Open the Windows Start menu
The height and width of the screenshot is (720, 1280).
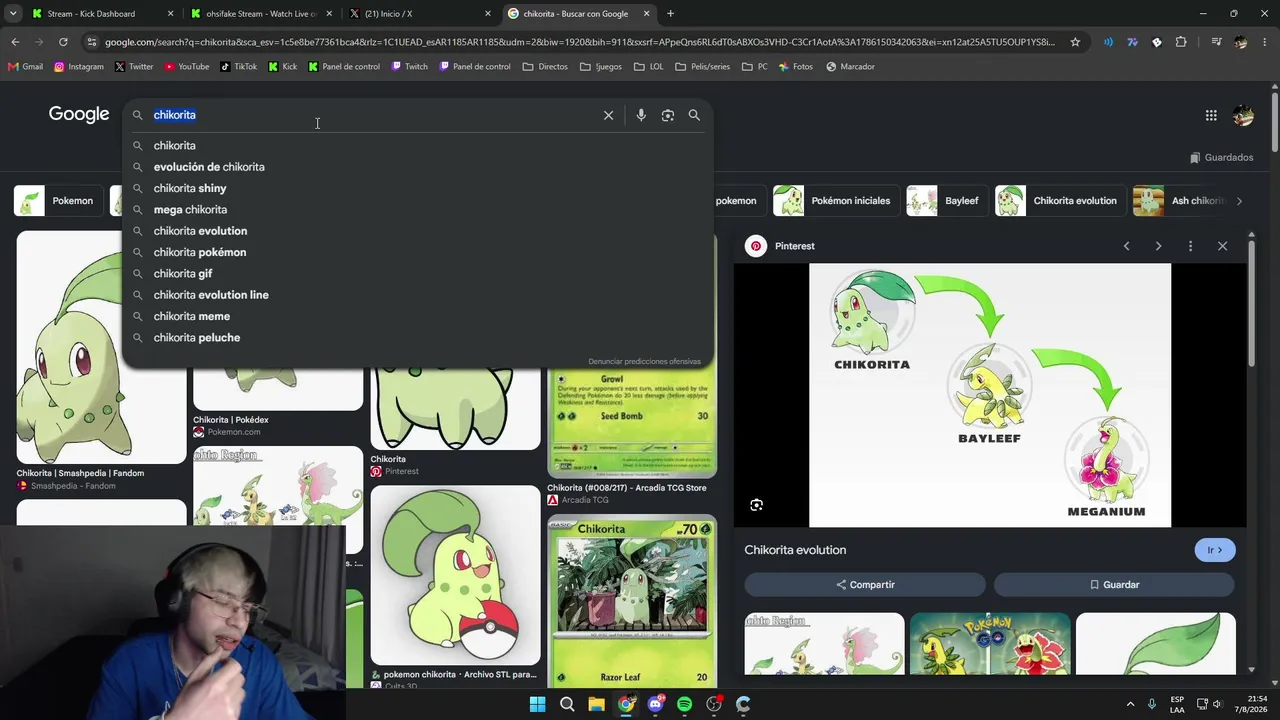tap(537, 704)
